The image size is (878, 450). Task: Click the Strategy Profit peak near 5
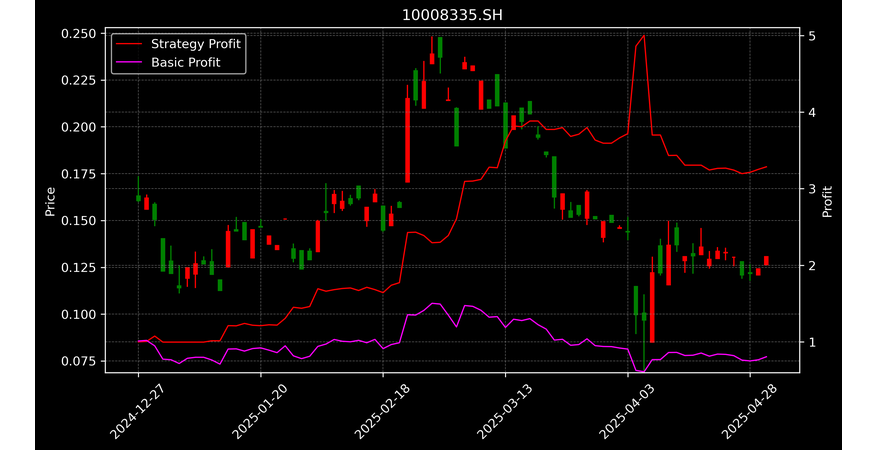tap(644, 36)
